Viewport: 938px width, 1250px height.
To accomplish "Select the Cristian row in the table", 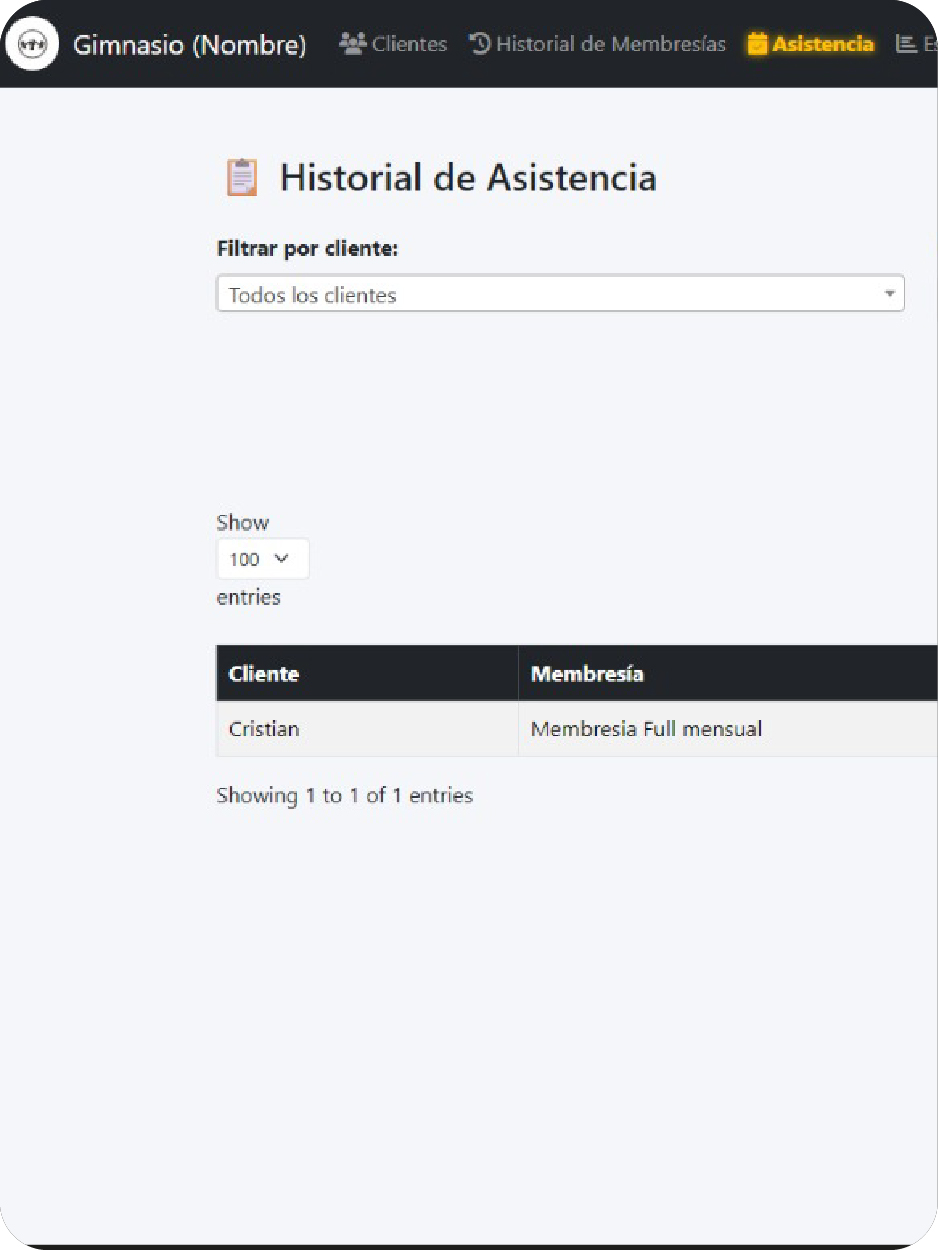I will coord(264,729).
